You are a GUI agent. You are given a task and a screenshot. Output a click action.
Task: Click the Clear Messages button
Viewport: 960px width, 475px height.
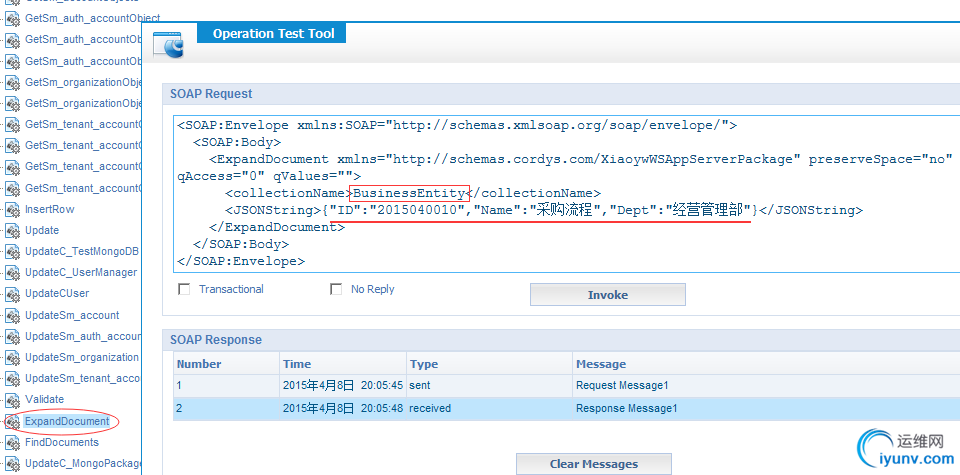(594, 464)
